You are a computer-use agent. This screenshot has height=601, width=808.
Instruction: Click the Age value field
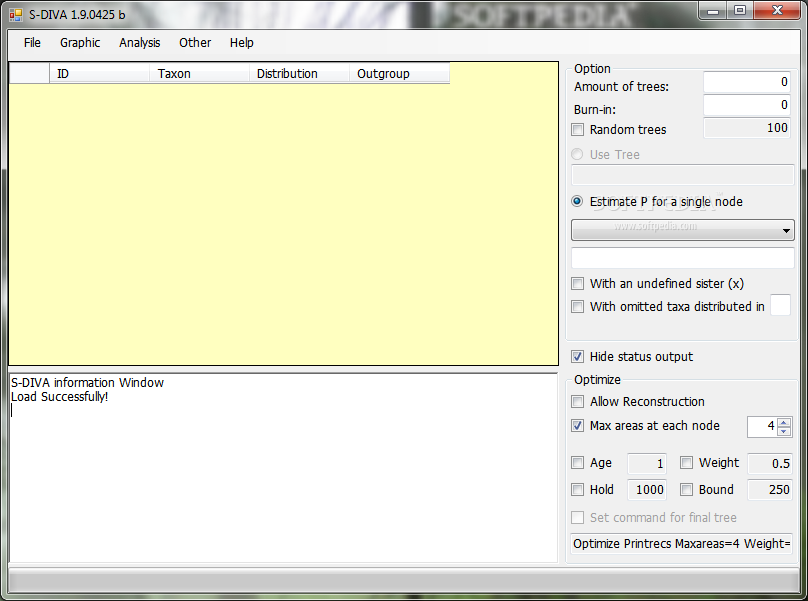tap(647, 463)
